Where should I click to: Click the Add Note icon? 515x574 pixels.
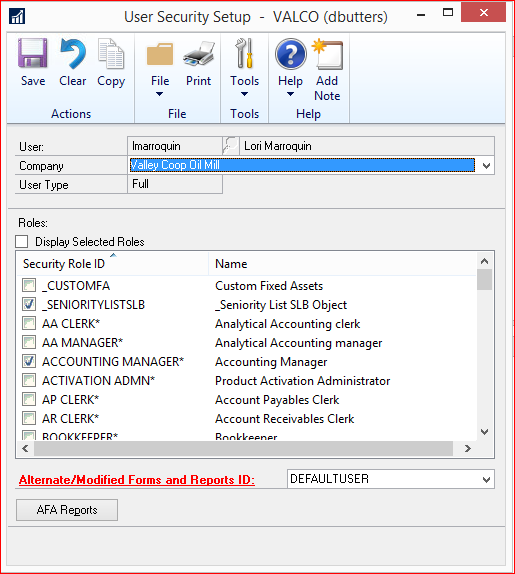tap(327, 54)
